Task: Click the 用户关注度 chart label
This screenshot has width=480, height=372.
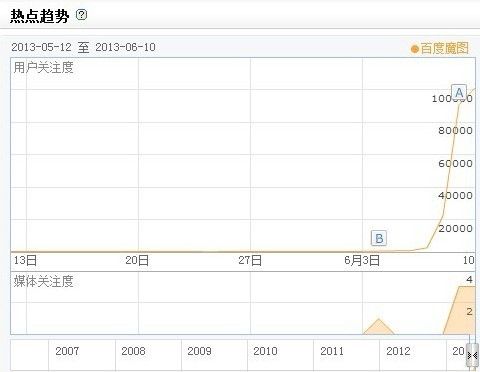Action: pyautogui.click(x=43, y=67)
